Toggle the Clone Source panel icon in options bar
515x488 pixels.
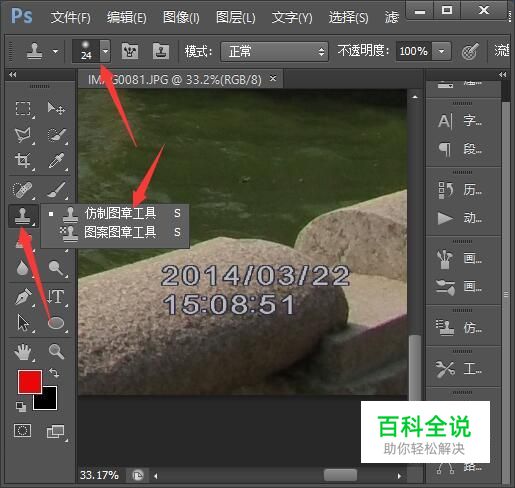pos(161,51)
